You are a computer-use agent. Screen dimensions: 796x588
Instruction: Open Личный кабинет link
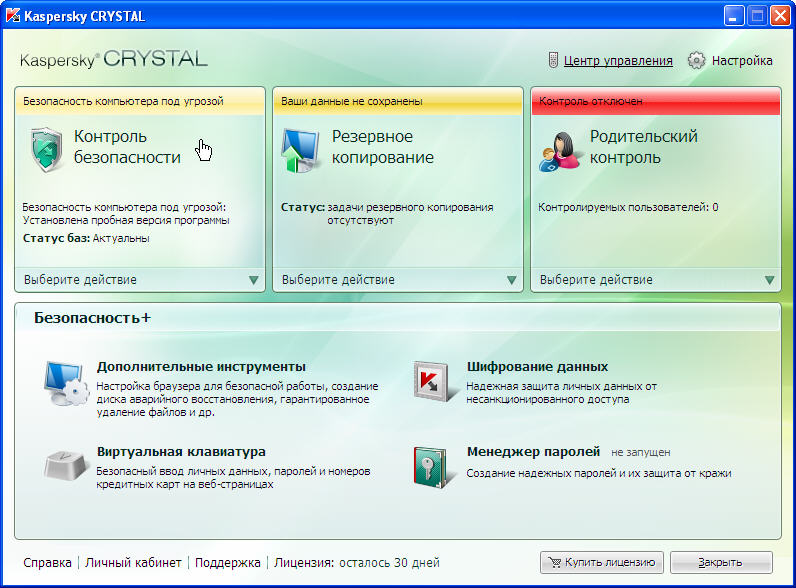(x=133, y=563)
